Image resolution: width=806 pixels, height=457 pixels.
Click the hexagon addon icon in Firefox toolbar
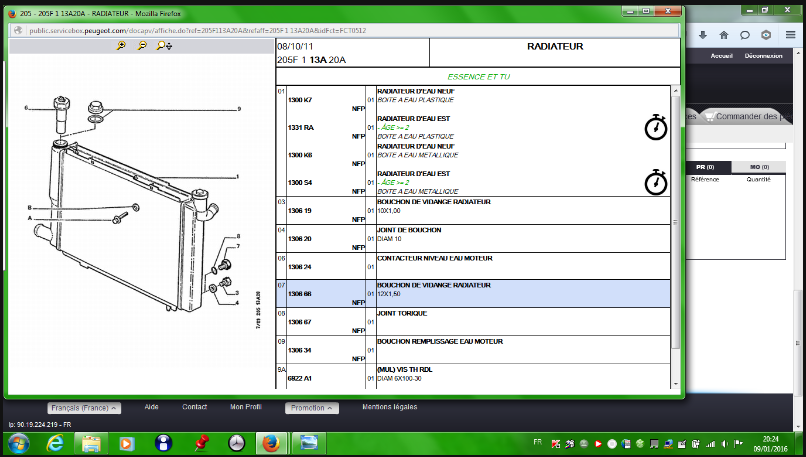click(x=766, y=35)
